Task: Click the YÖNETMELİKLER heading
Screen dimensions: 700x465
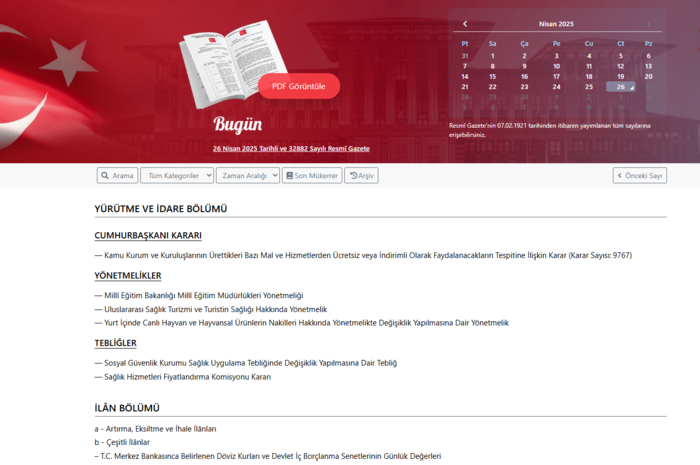Action: pyautogui.click(x=128, y=276)
